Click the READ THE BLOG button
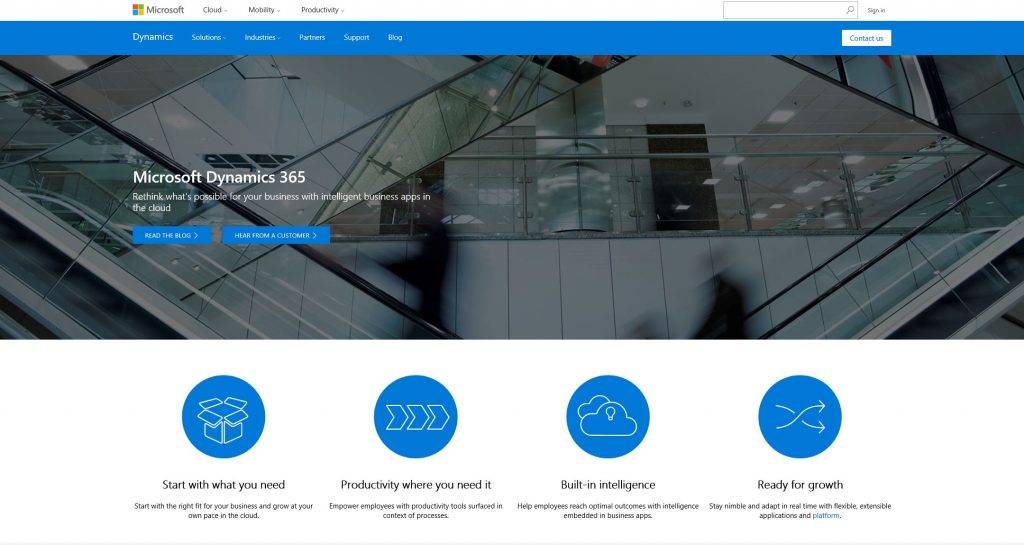Image resolution: width=1024 pixels, height=545 pixels. (x=172, y=235)
